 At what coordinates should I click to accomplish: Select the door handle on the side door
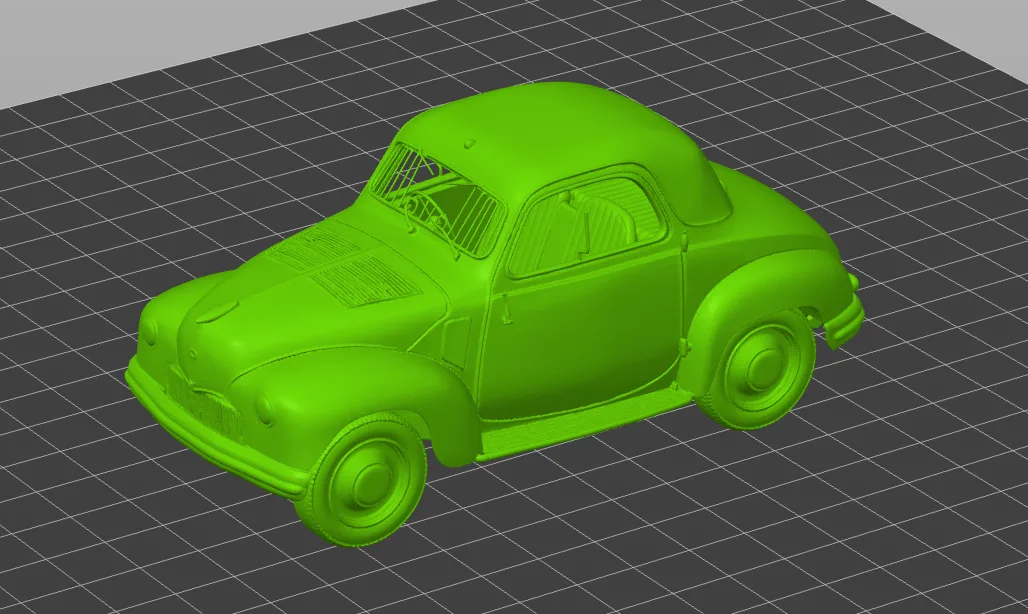(505, 309)
